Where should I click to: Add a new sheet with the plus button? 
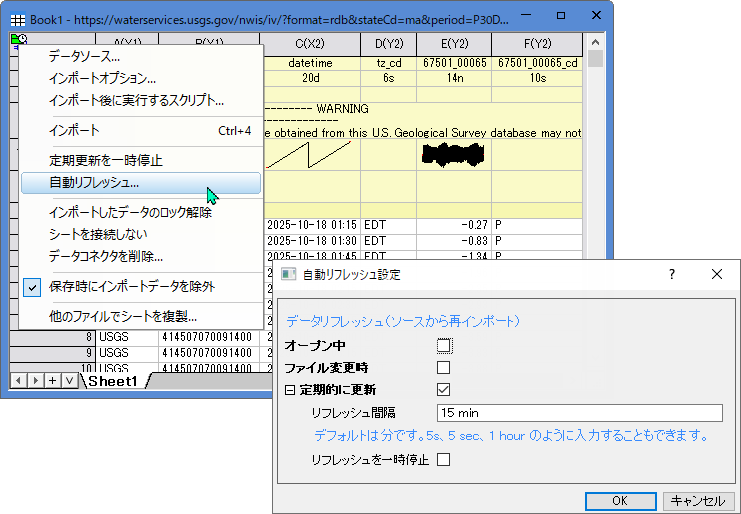pyautogui.click(x=52, y=381)
